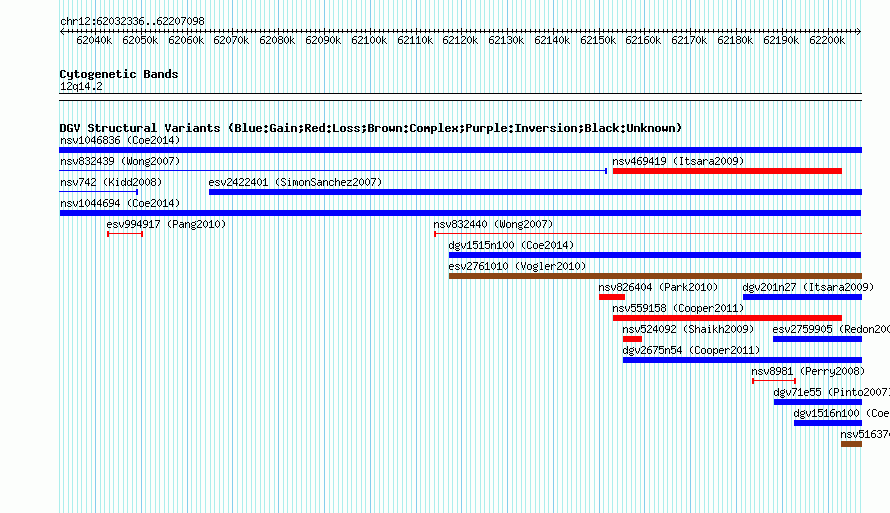
Task: Click the 62150k ruler marker
Action: click(598, 40)
